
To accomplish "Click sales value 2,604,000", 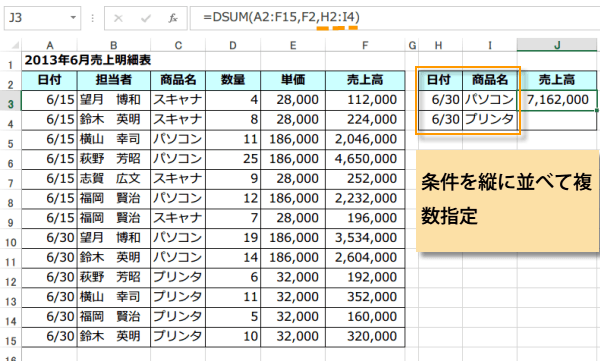I will pos(365,258).
